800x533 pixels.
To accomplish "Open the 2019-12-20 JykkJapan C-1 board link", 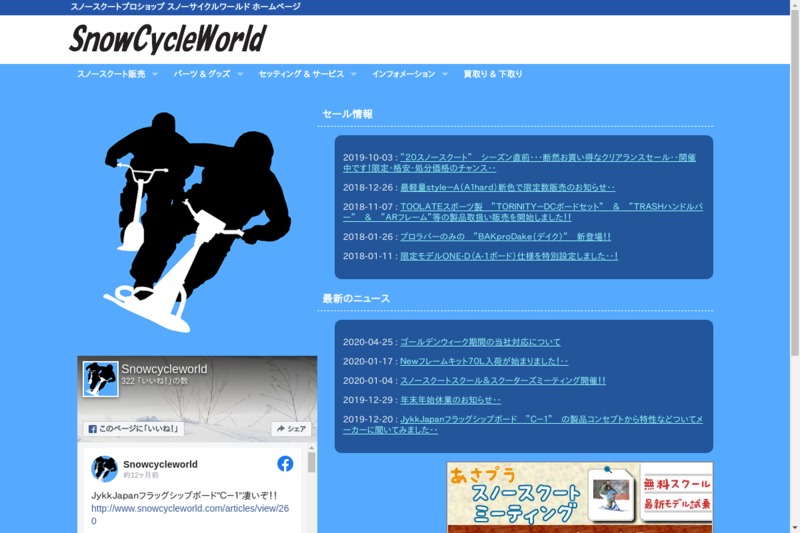I will (523, 424).
